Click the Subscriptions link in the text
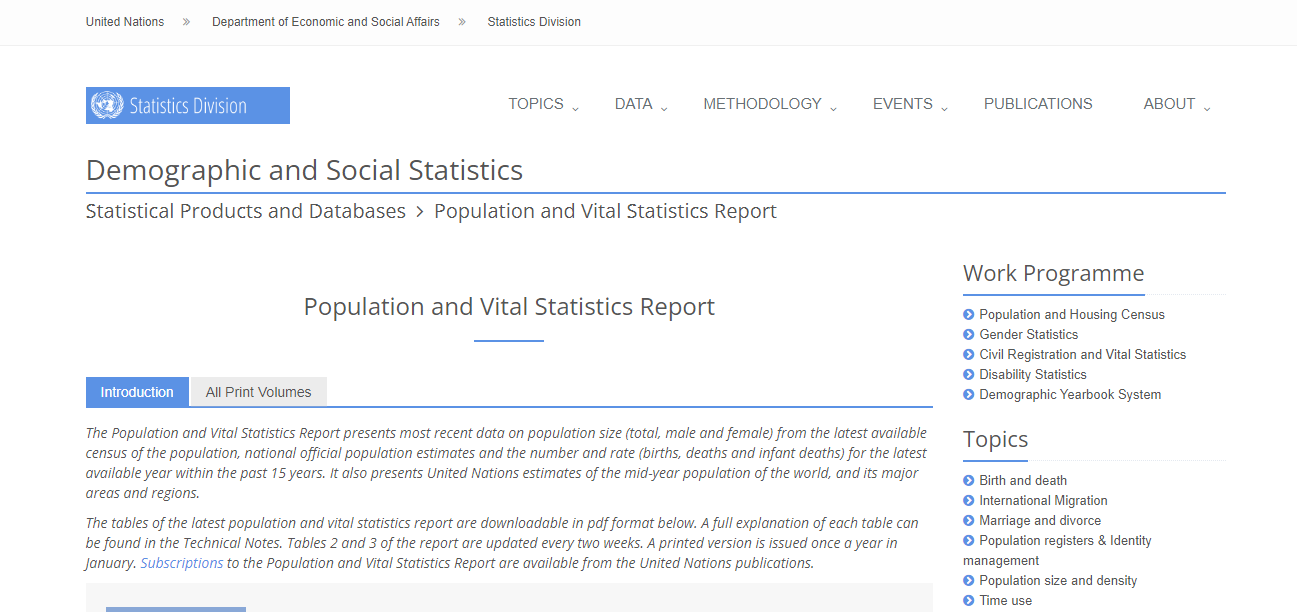The width and height of the screenshot is (1297, 612). point(182,563)
